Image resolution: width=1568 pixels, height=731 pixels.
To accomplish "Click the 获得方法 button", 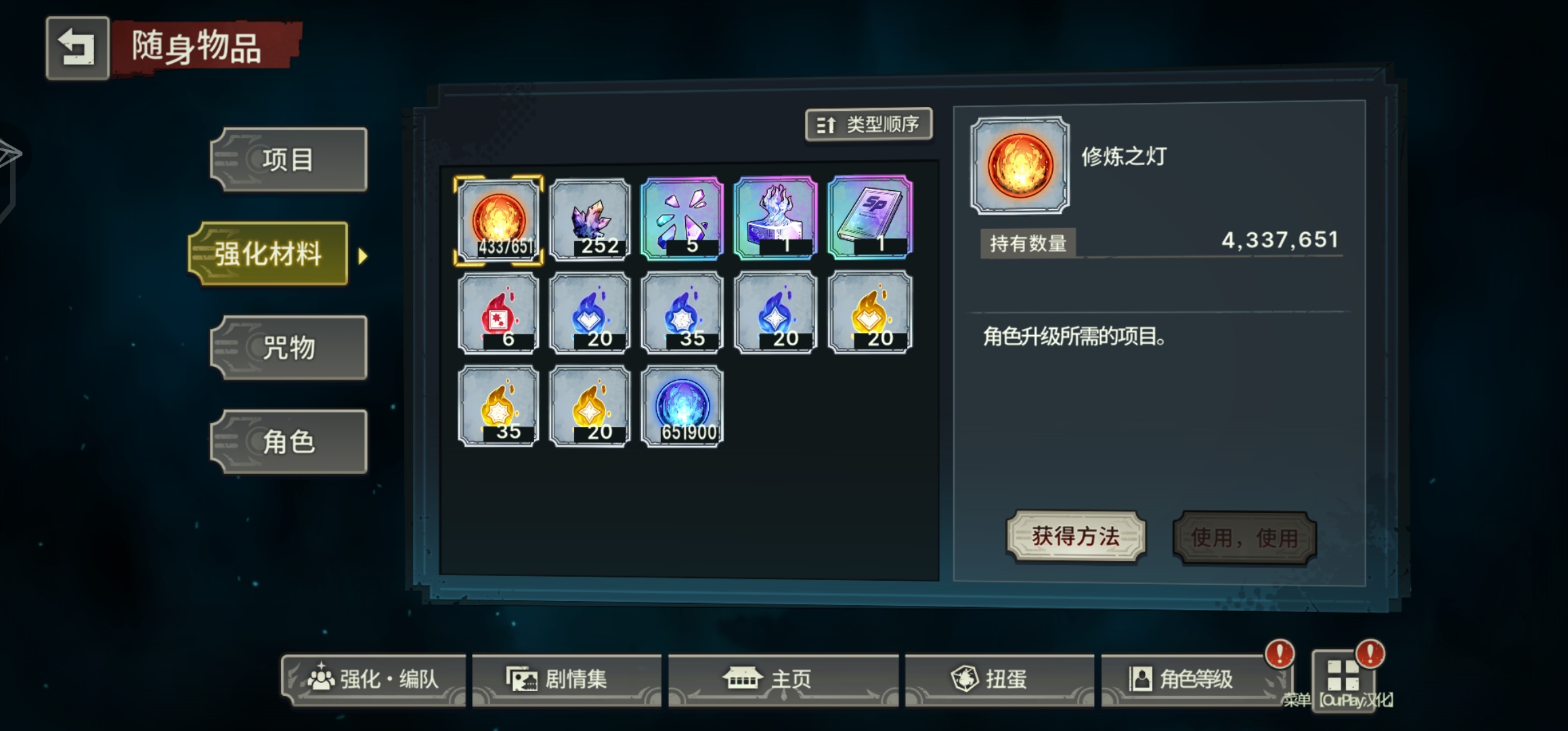I will 1076,537.
